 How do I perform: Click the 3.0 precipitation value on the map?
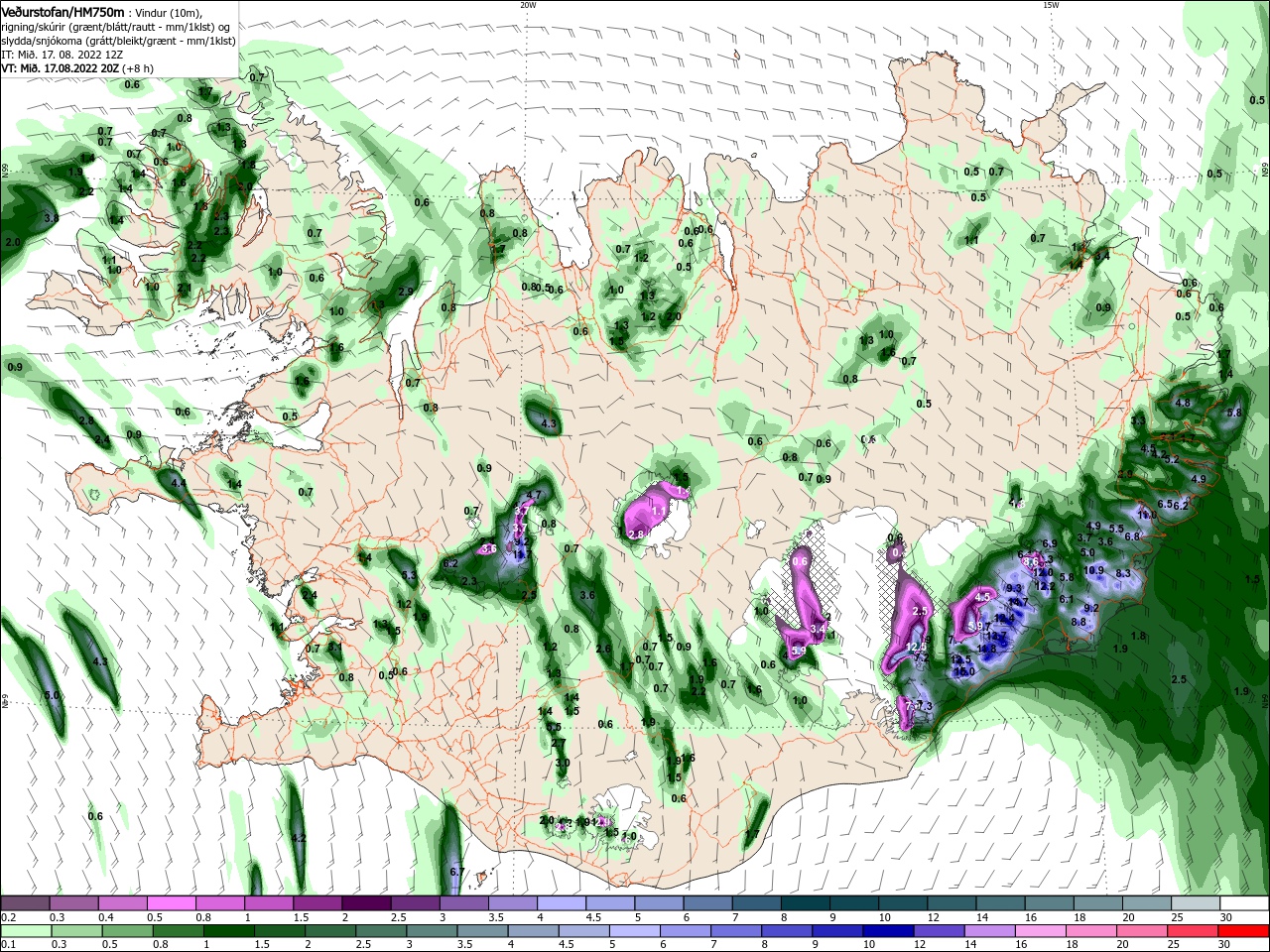click(563, 763)
